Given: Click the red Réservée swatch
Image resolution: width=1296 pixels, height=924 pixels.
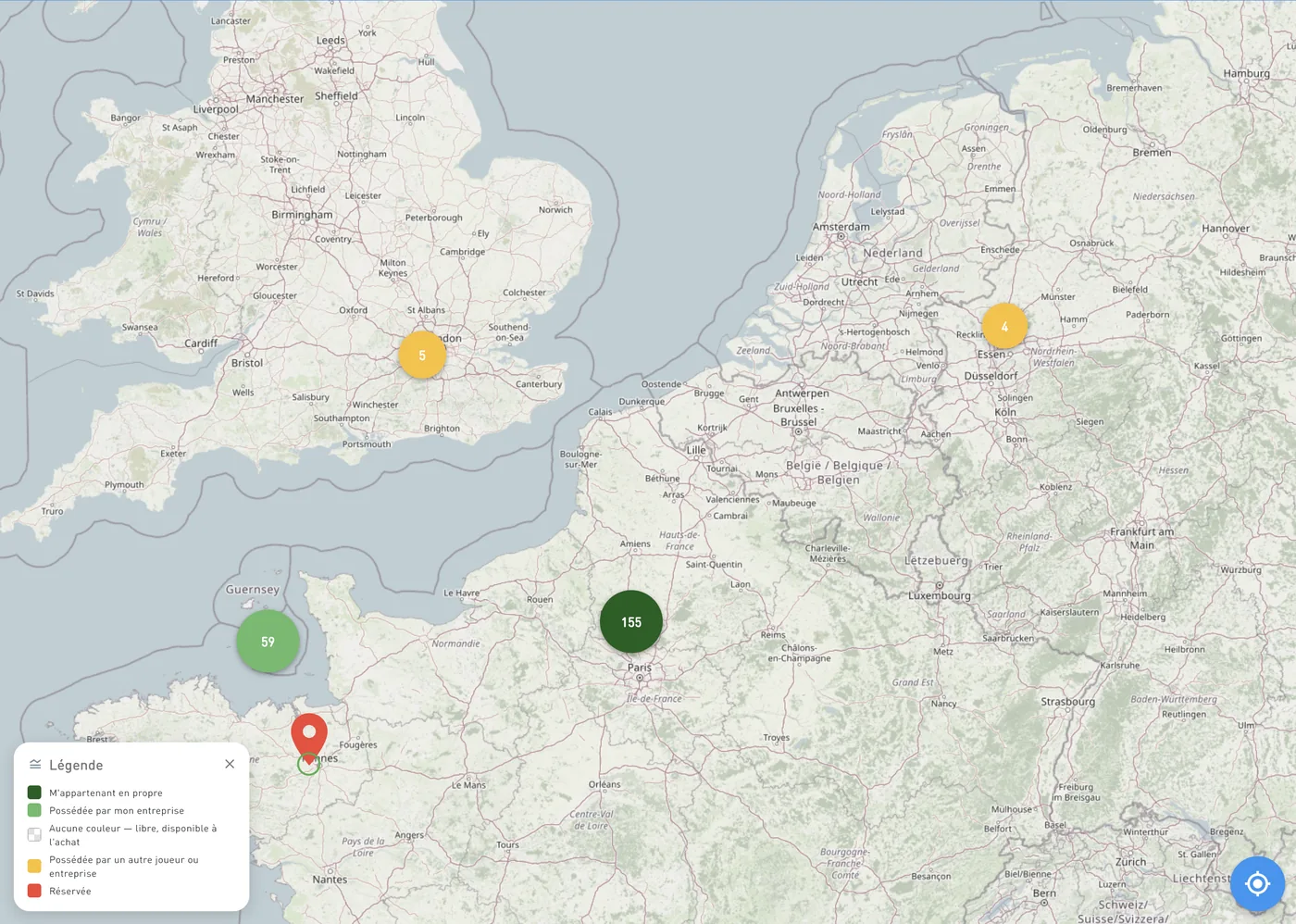Looking at the screenshot, I should [x=34, y=891].
